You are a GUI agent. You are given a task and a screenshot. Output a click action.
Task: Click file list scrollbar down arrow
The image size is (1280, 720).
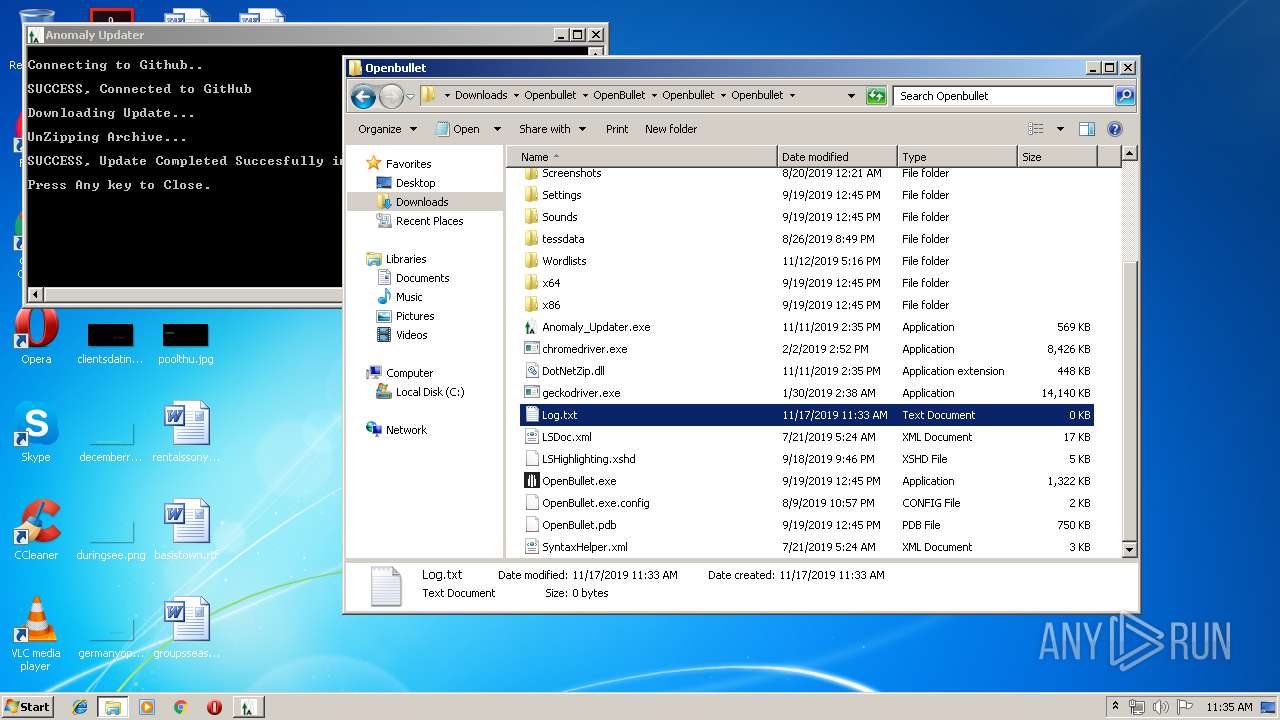(x=1129, y=549)
